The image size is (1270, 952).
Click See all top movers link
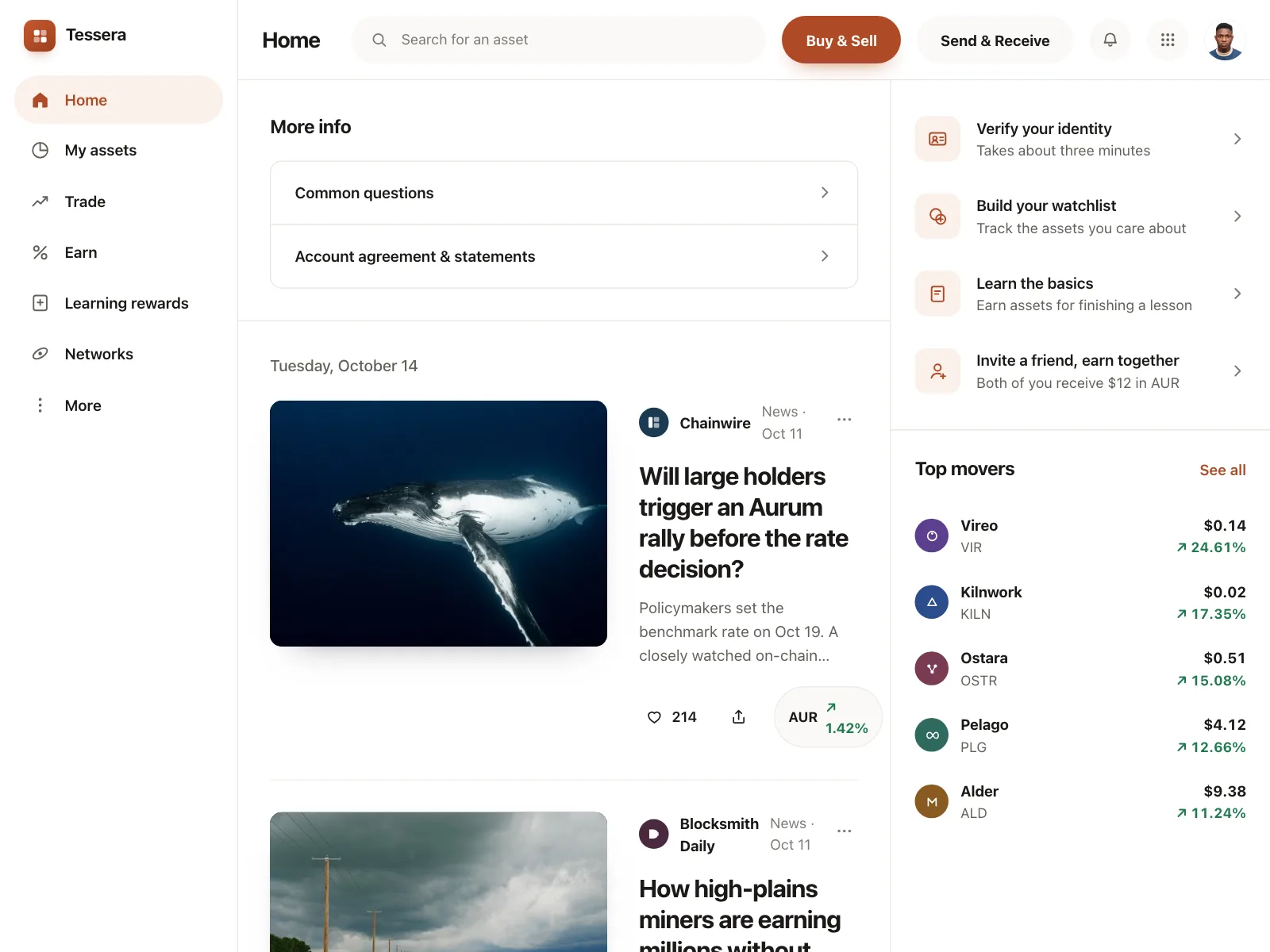pos(1222,470)
